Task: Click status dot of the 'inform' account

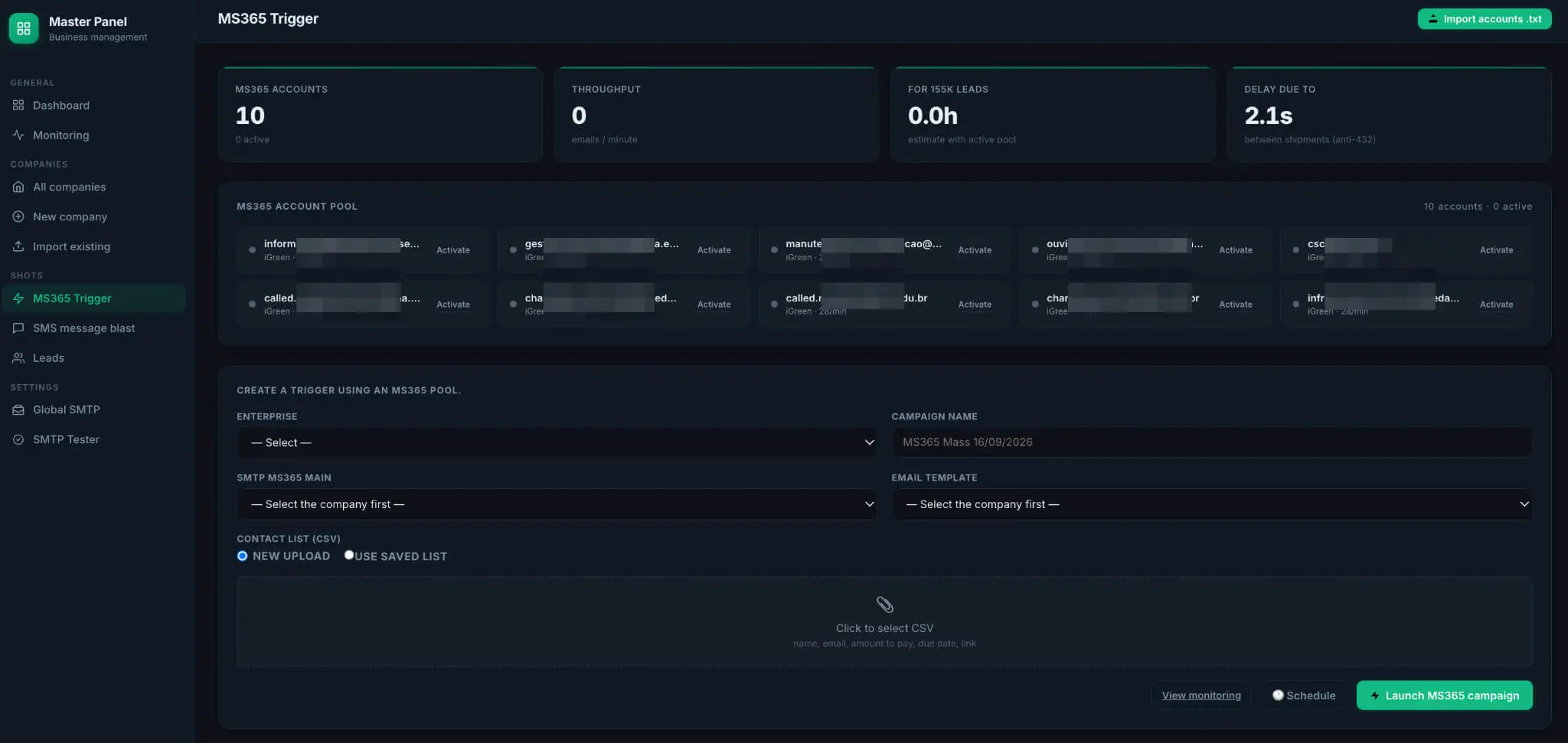Action: pos(252,250)
